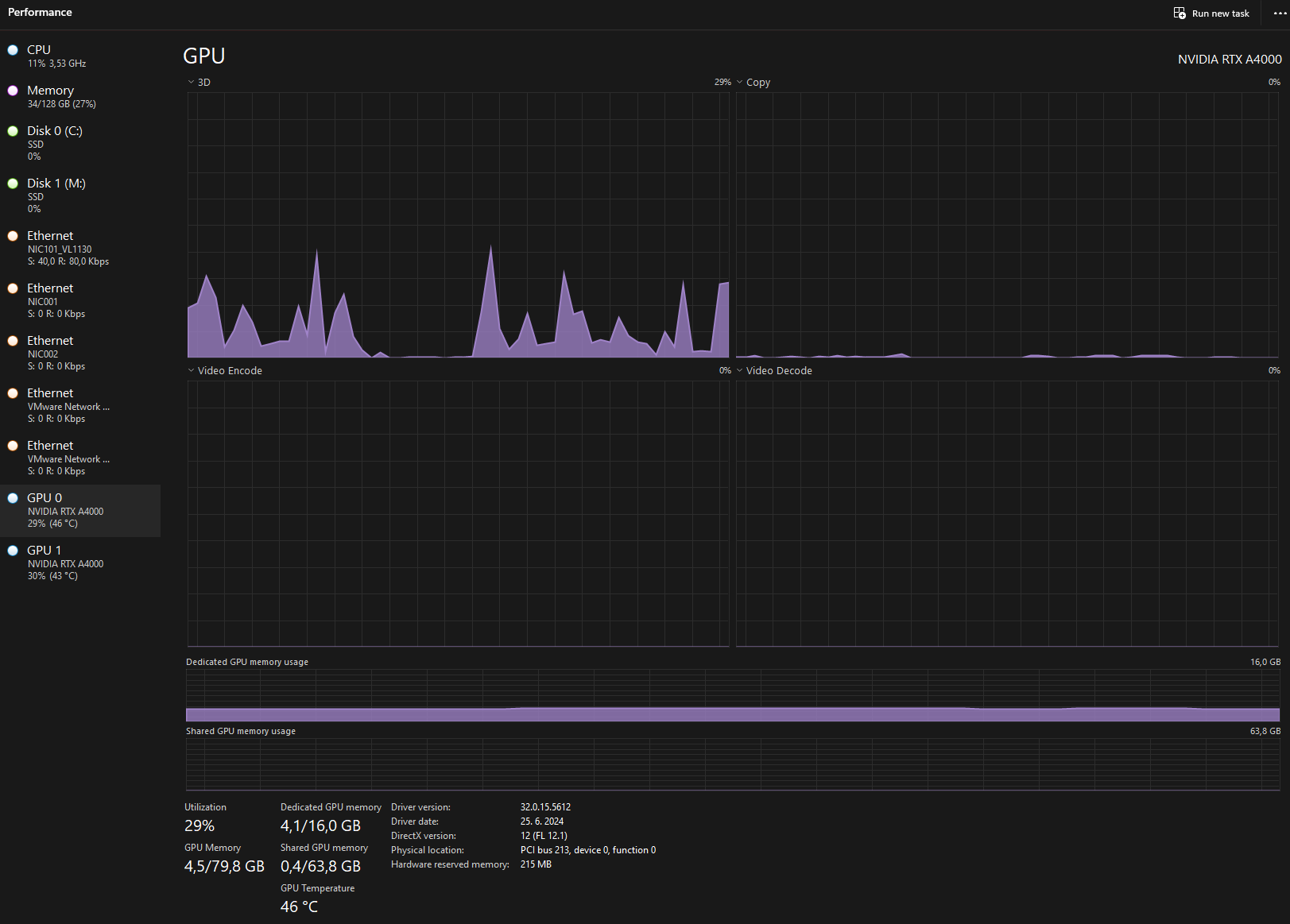This screenshot has width=1290, height=924.
Task: Open the Copy graph engine dropdown
Action: [740, 82]
